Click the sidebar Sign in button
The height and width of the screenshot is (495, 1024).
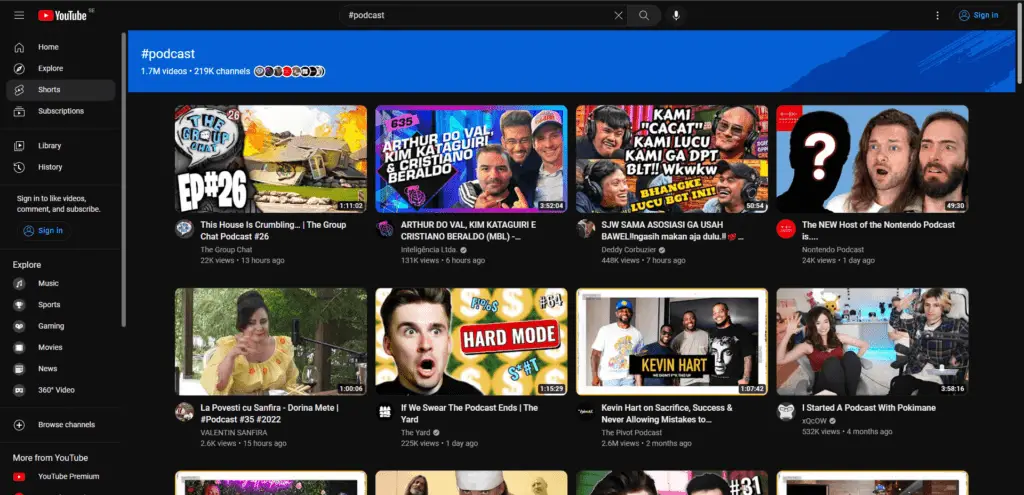(44, 231)
